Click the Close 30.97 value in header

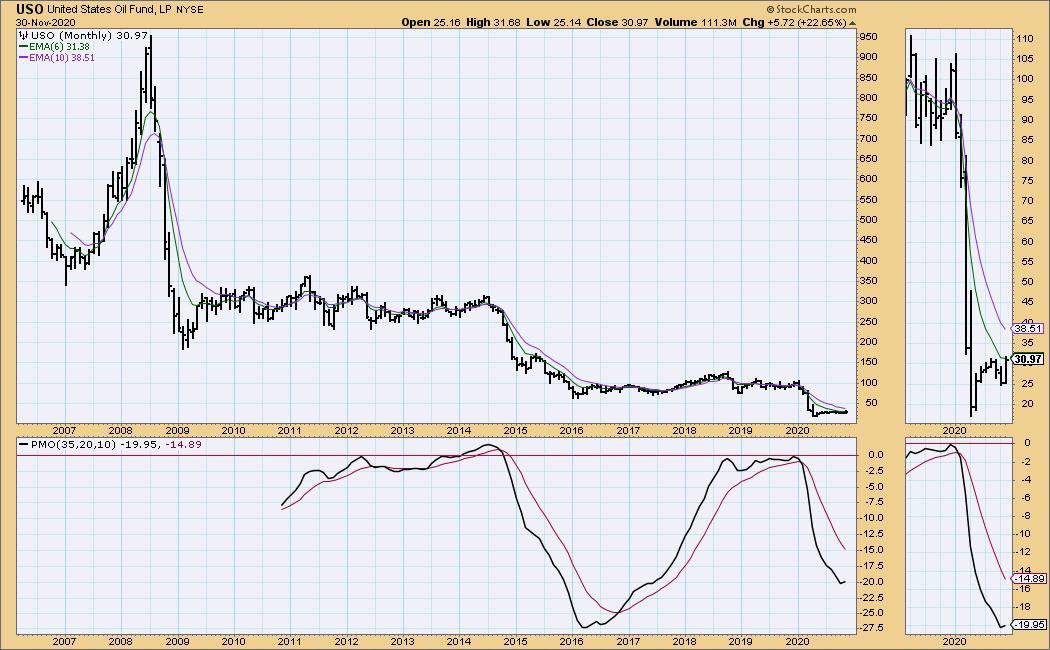[617, 22]
